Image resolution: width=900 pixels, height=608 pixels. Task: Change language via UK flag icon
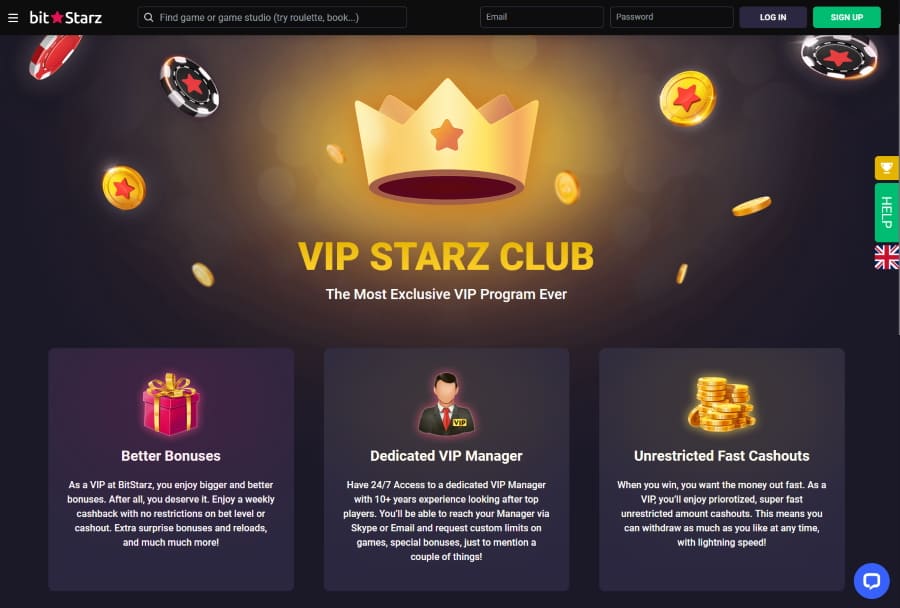887,257
